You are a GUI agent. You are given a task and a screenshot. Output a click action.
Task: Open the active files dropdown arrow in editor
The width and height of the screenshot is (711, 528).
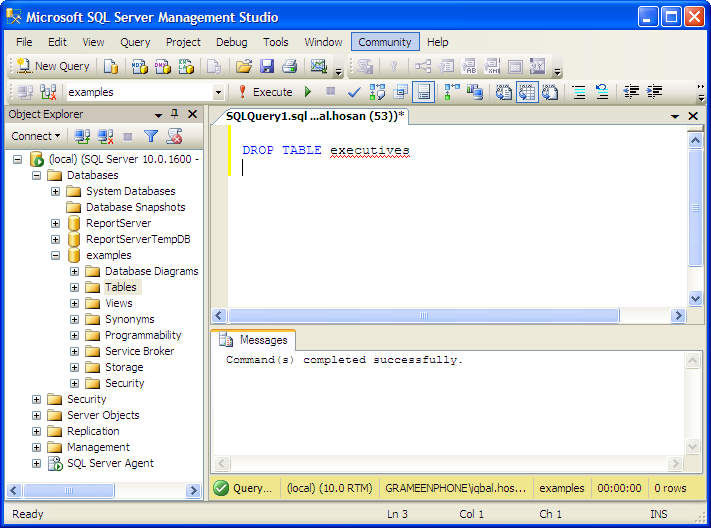(x=675, y=117)
